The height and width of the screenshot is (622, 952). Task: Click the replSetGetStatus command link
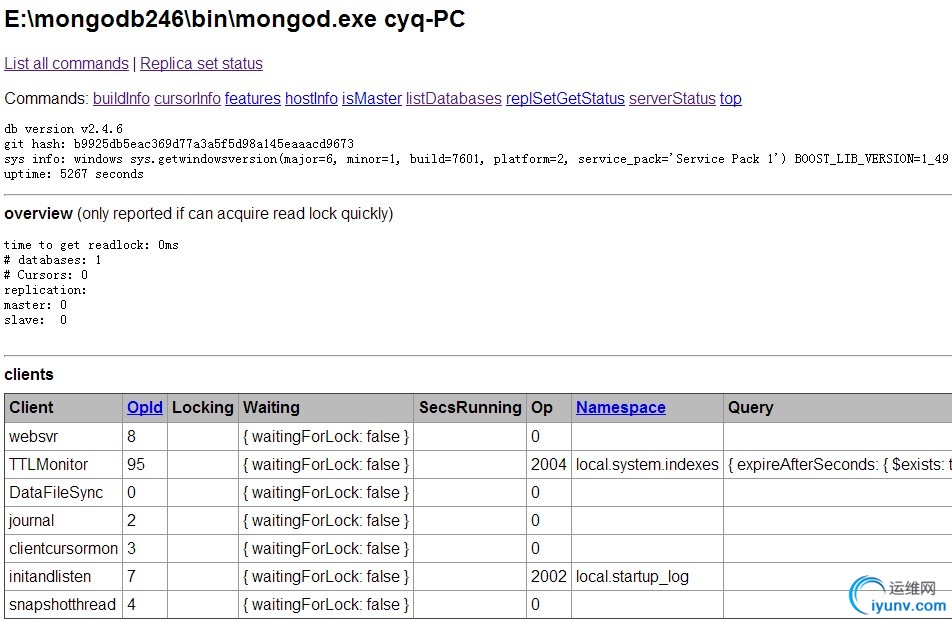pyautogui.click(x=565, y=99)
